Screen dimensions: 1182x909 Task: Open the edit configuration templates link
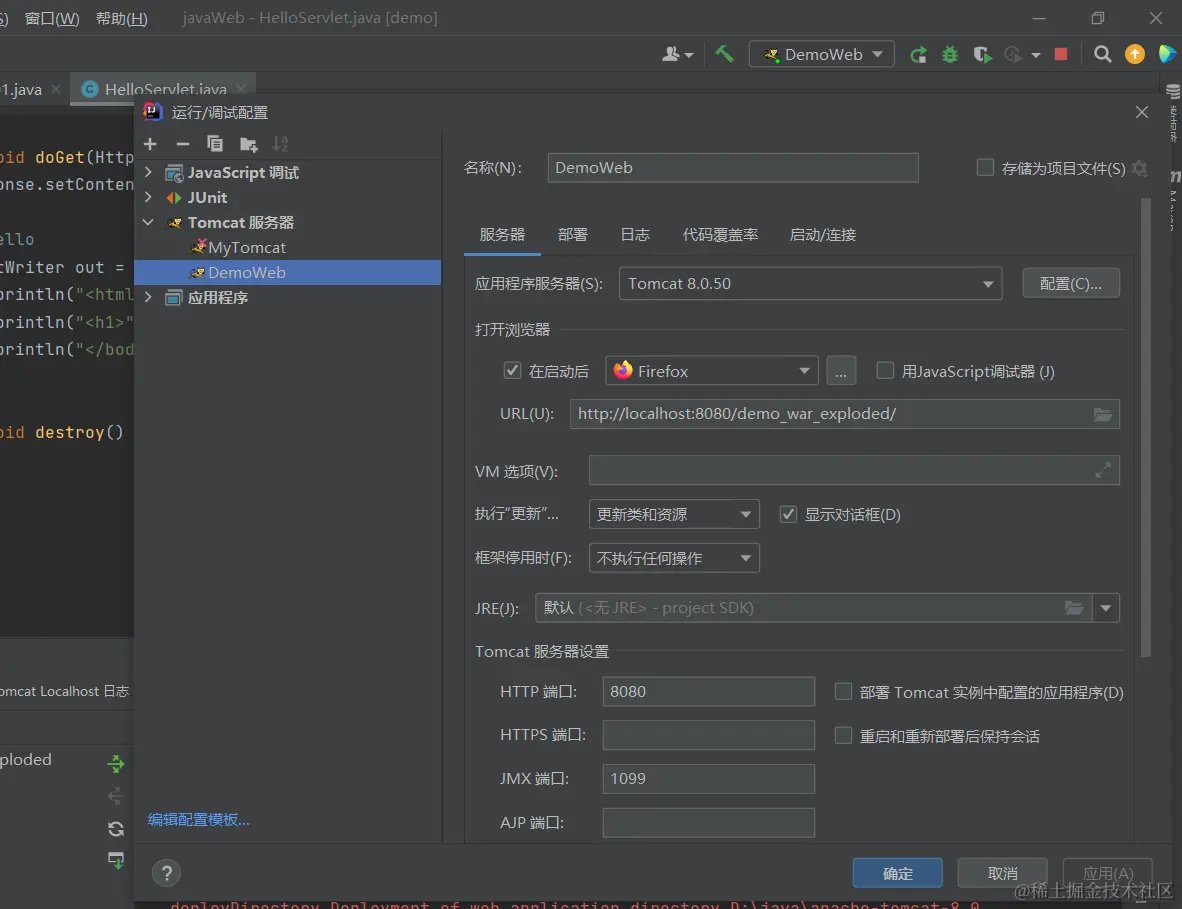(x=199, y=819)
